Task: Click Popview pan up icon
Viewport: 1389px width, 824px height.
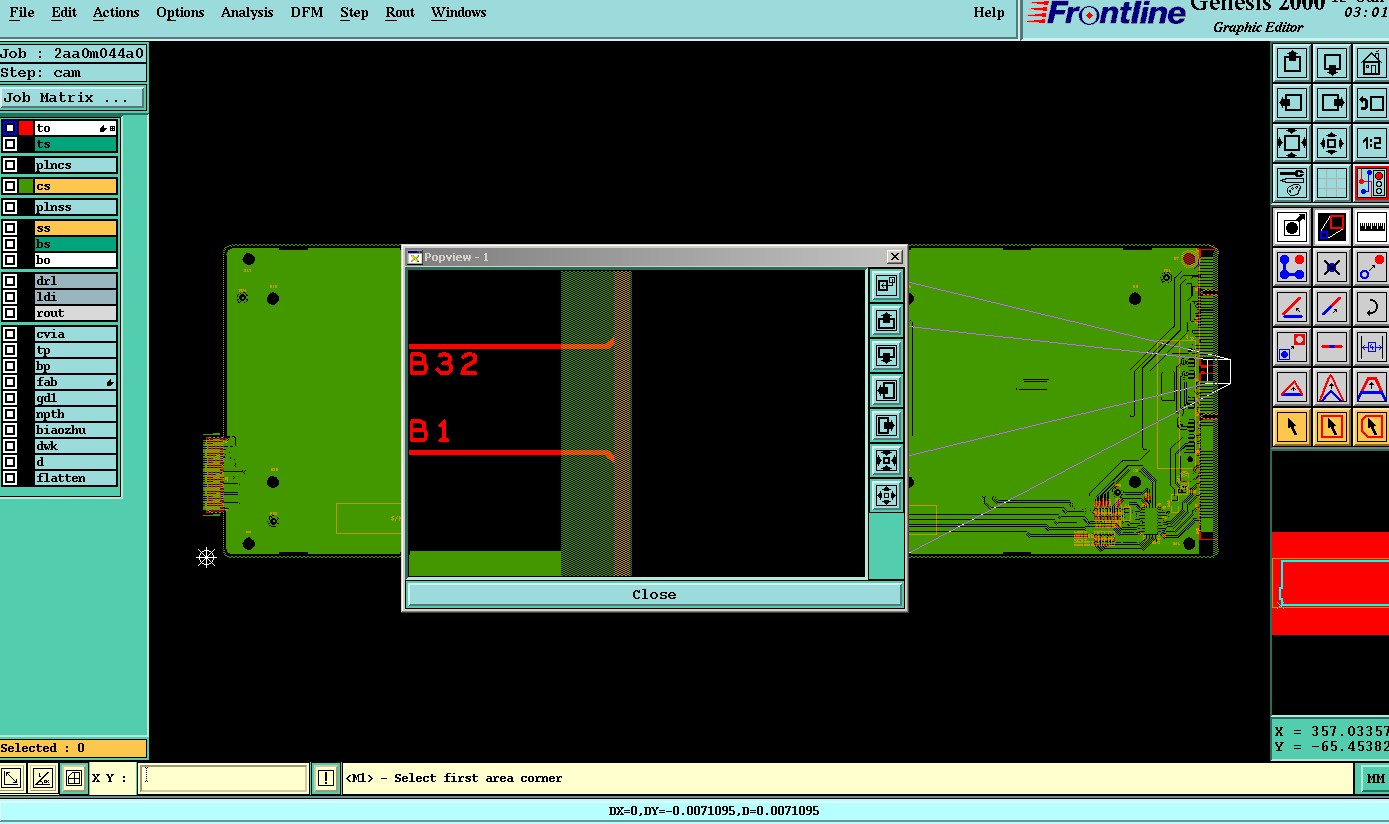Action: pos(886,320)
